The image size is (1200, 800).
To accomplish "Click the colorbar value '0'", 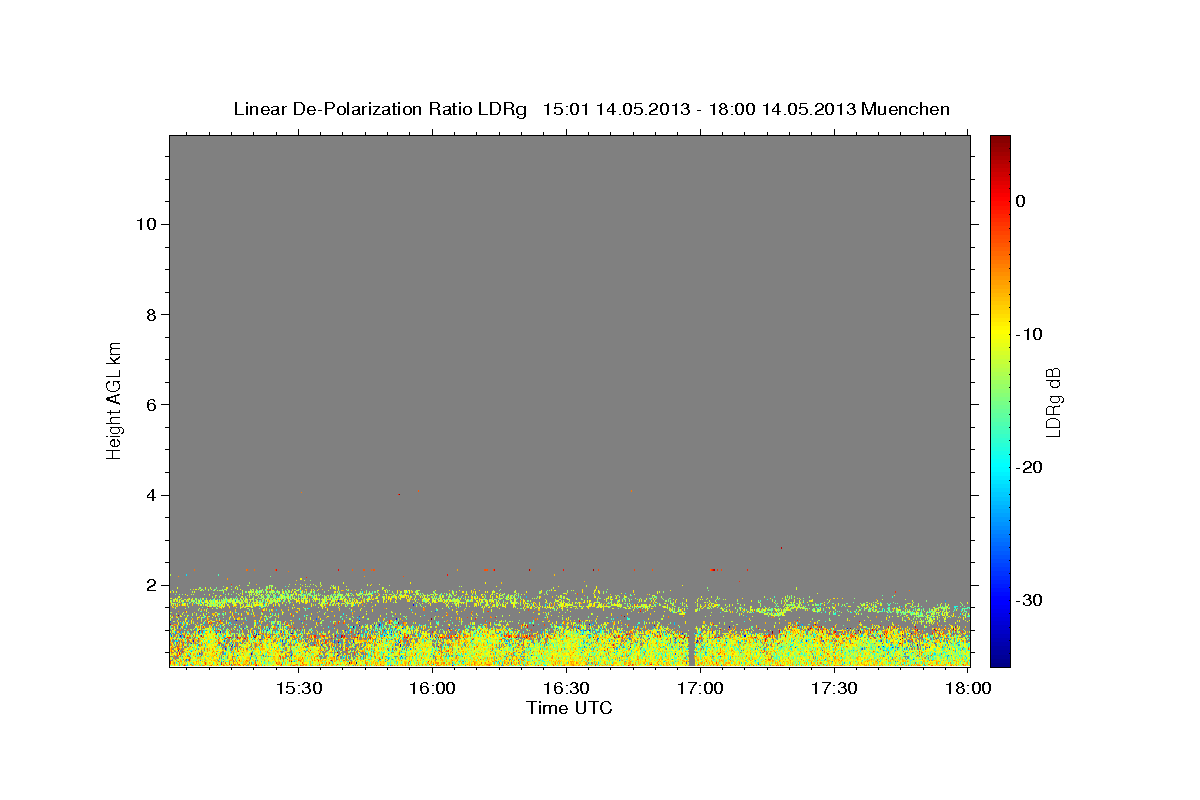I will (x=1021, y=201).
